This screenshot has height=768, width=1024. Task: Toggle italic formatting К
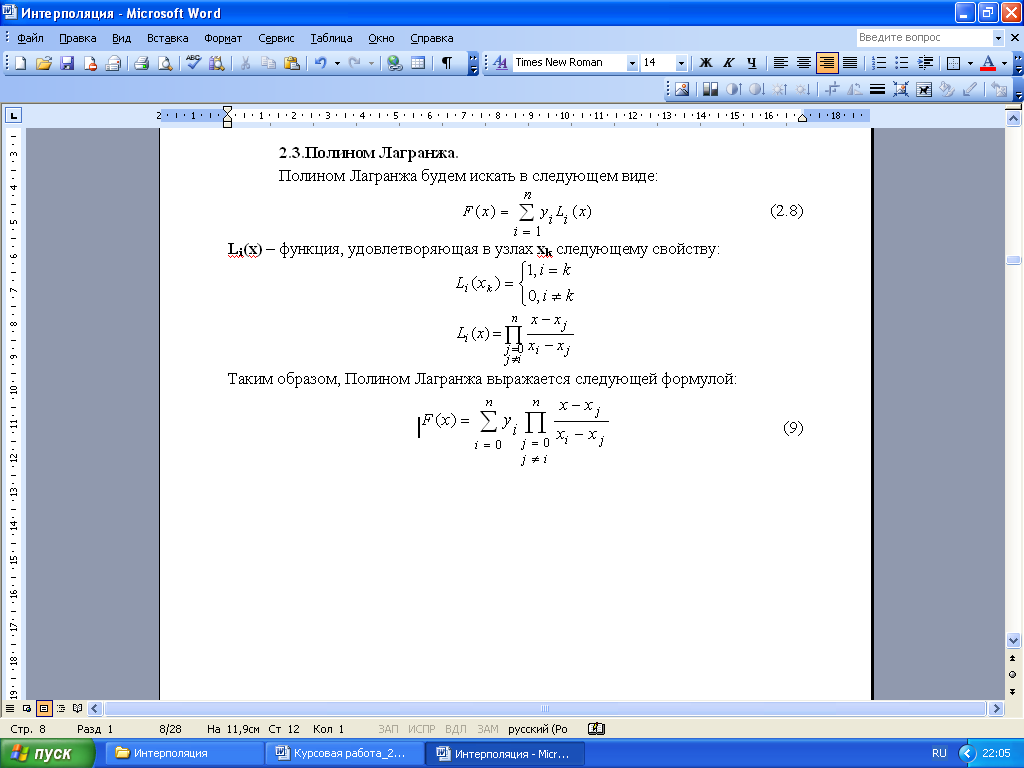click(x=729, y=63)
